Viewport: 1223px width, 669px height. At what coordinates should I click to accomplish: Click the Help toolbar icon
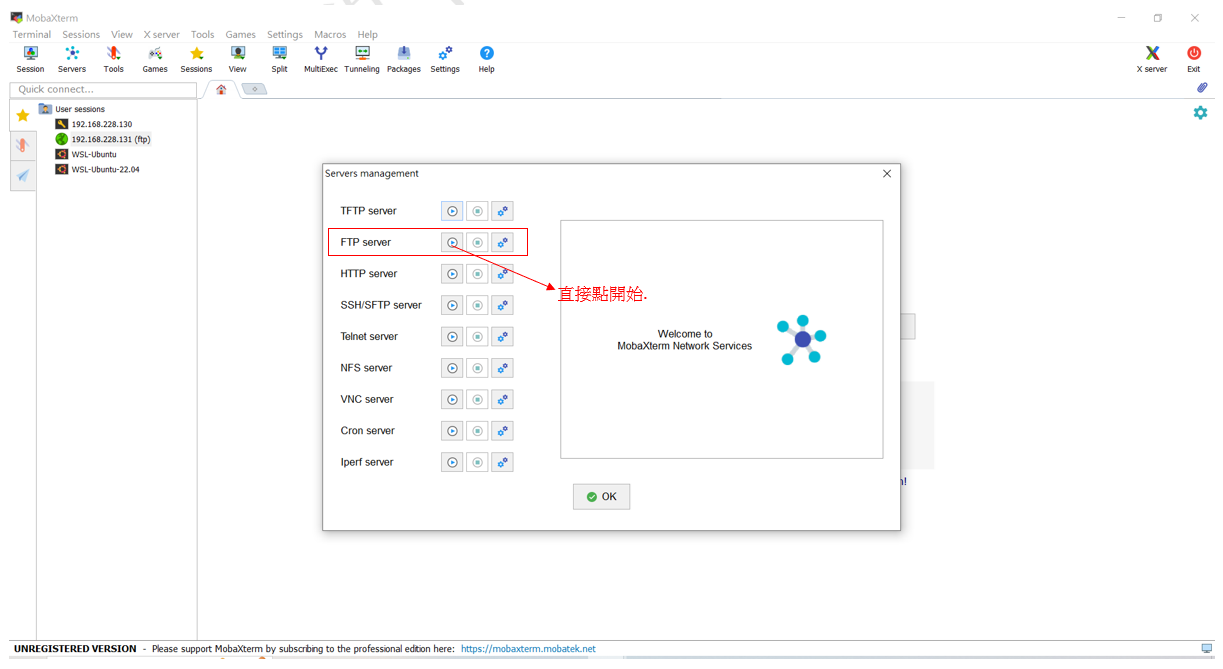pos(486,59)
